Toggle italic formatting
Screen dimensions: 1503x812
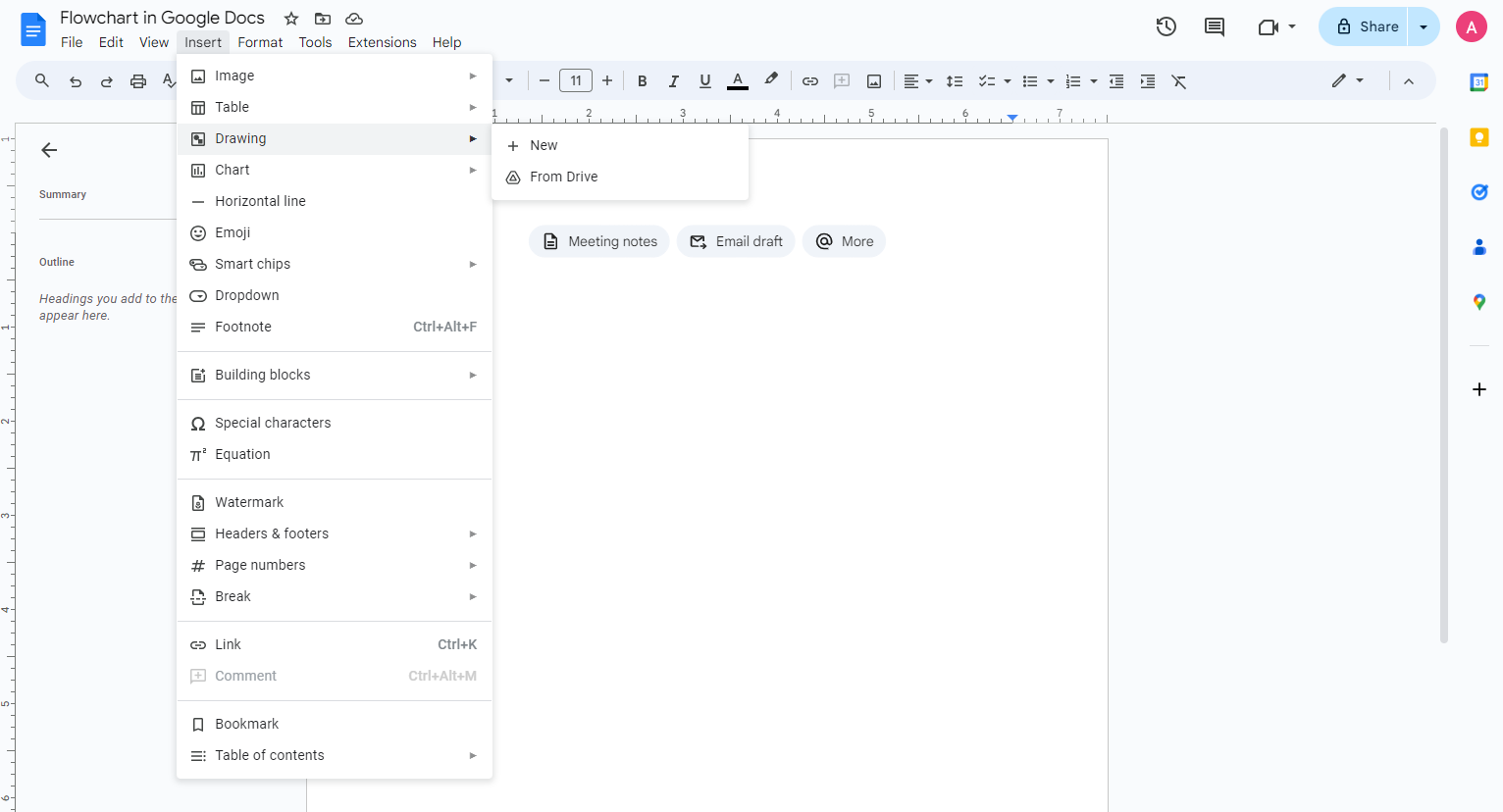click(x=674, y=80)
